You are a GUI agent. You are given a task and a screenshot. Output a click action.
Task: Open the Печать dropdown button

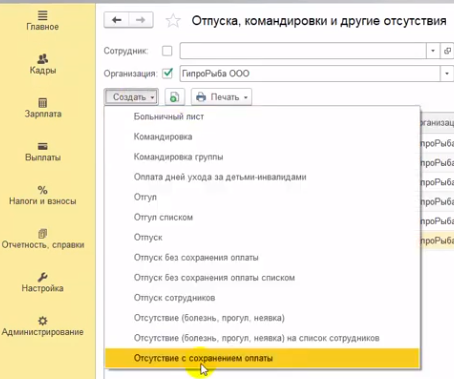click(221, 97)
